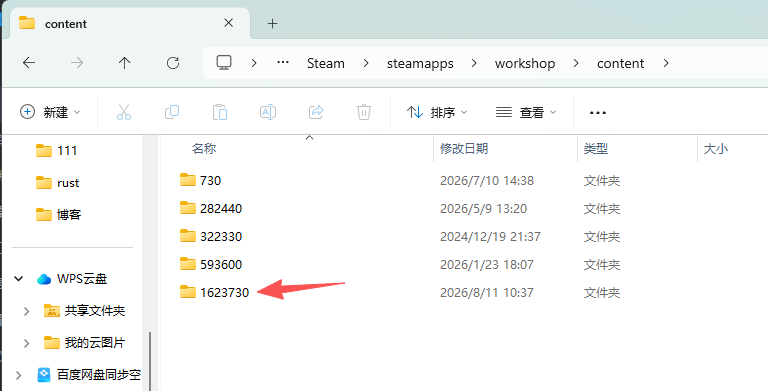
Task: Click the Rename icon in toolbar
Action: coord(268,112)
